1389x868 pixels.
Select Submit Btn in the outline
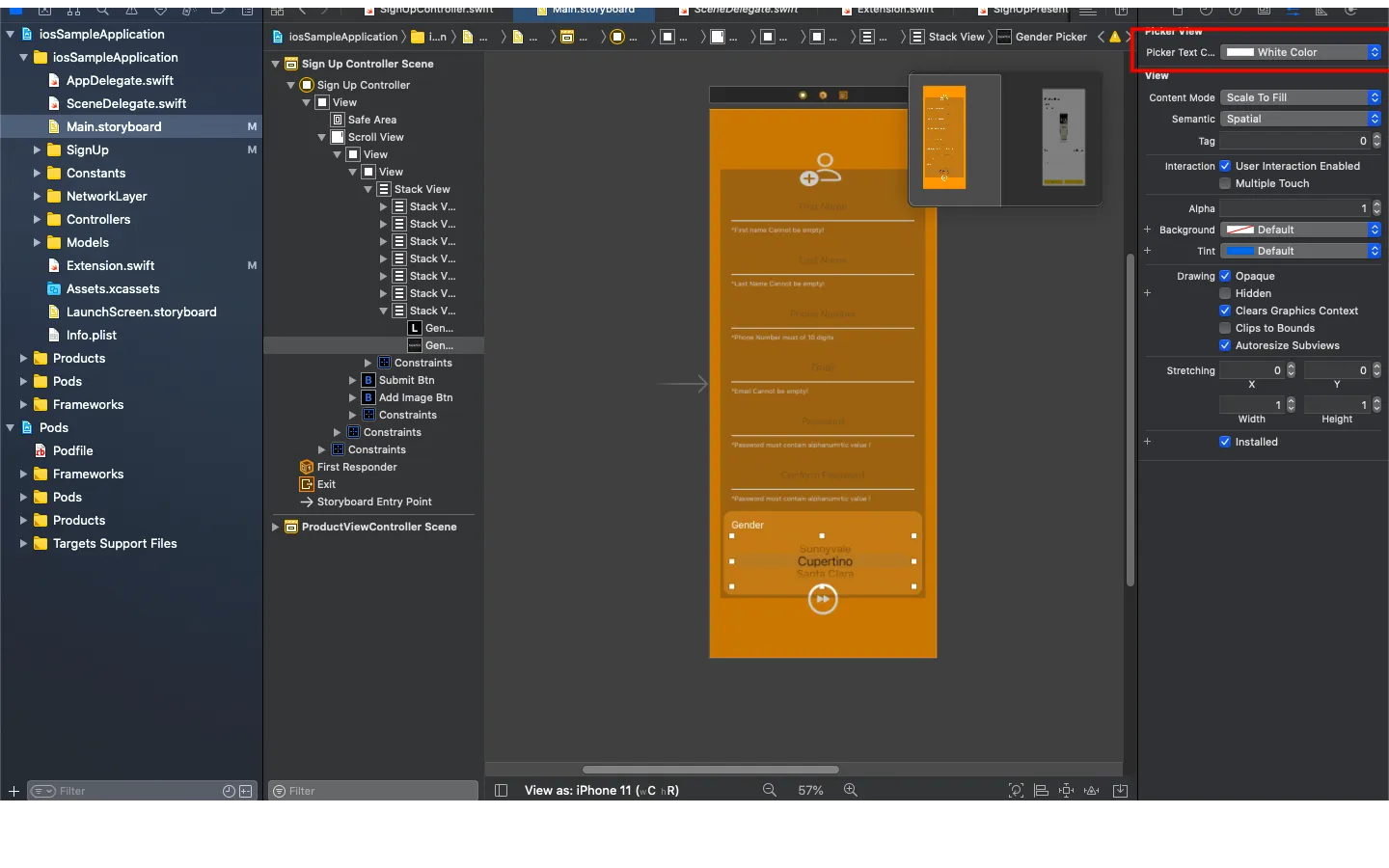click(x=406, y=380)
